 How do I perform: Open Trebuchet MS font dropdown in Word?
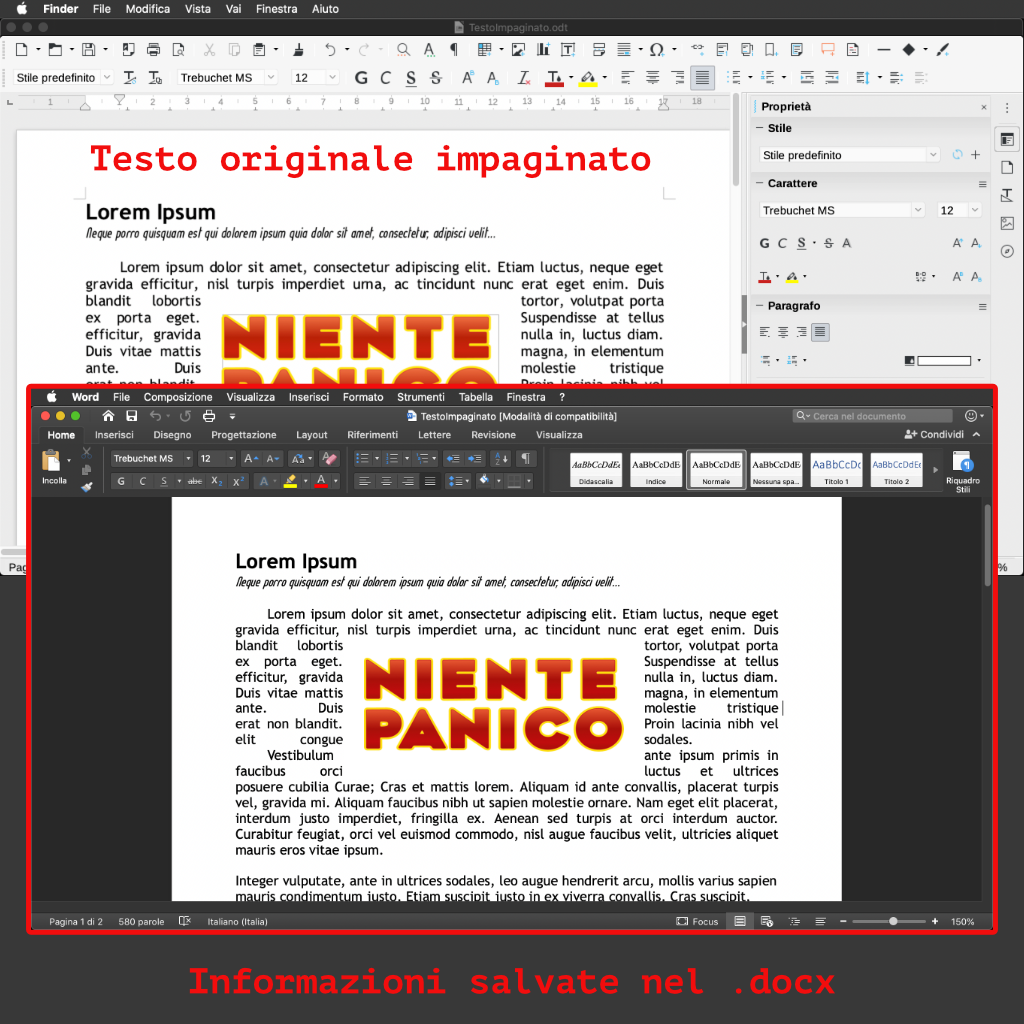click(x=188, y=458)
